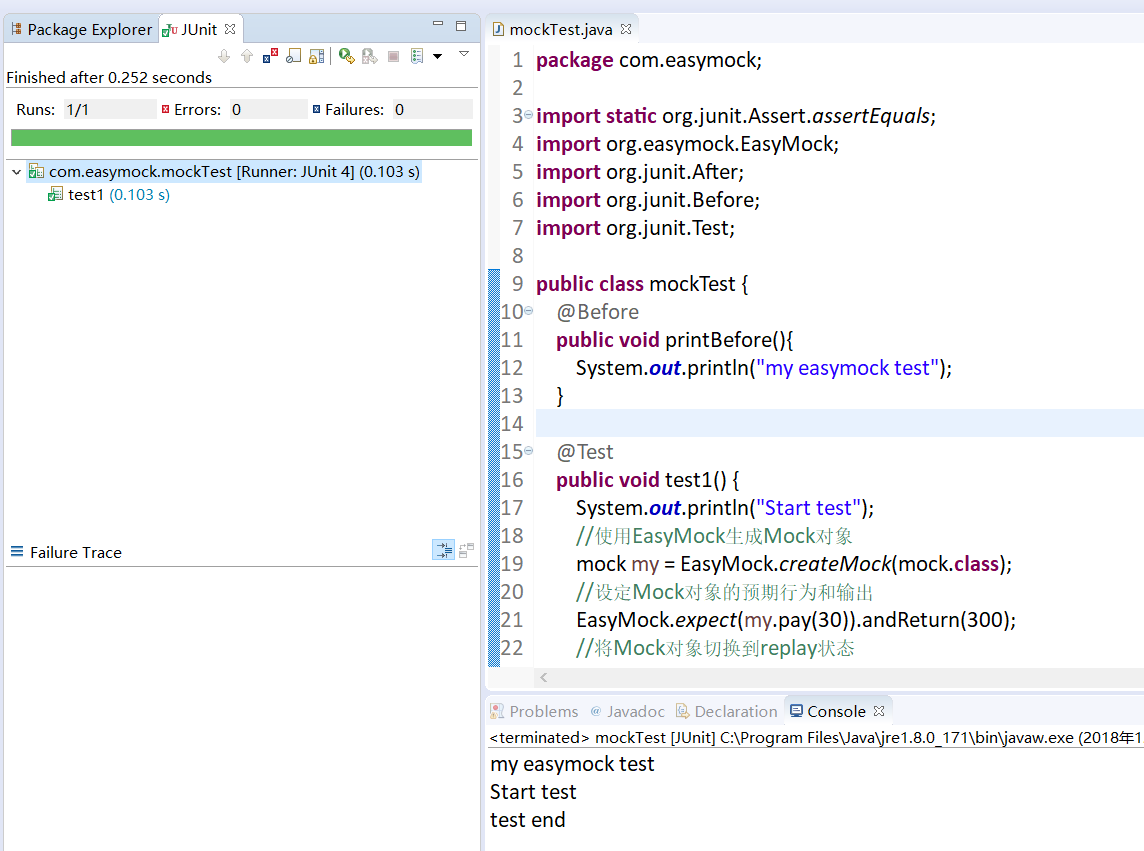Toggle Filter Stack Trace button

[444, 550]
